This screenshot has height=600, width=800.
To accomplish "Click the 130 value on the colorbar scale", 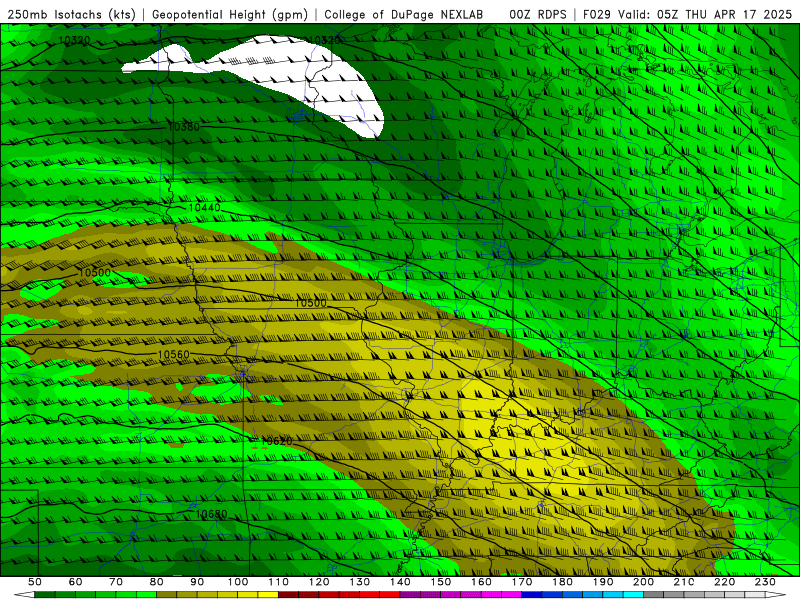I will coord(360,582).
